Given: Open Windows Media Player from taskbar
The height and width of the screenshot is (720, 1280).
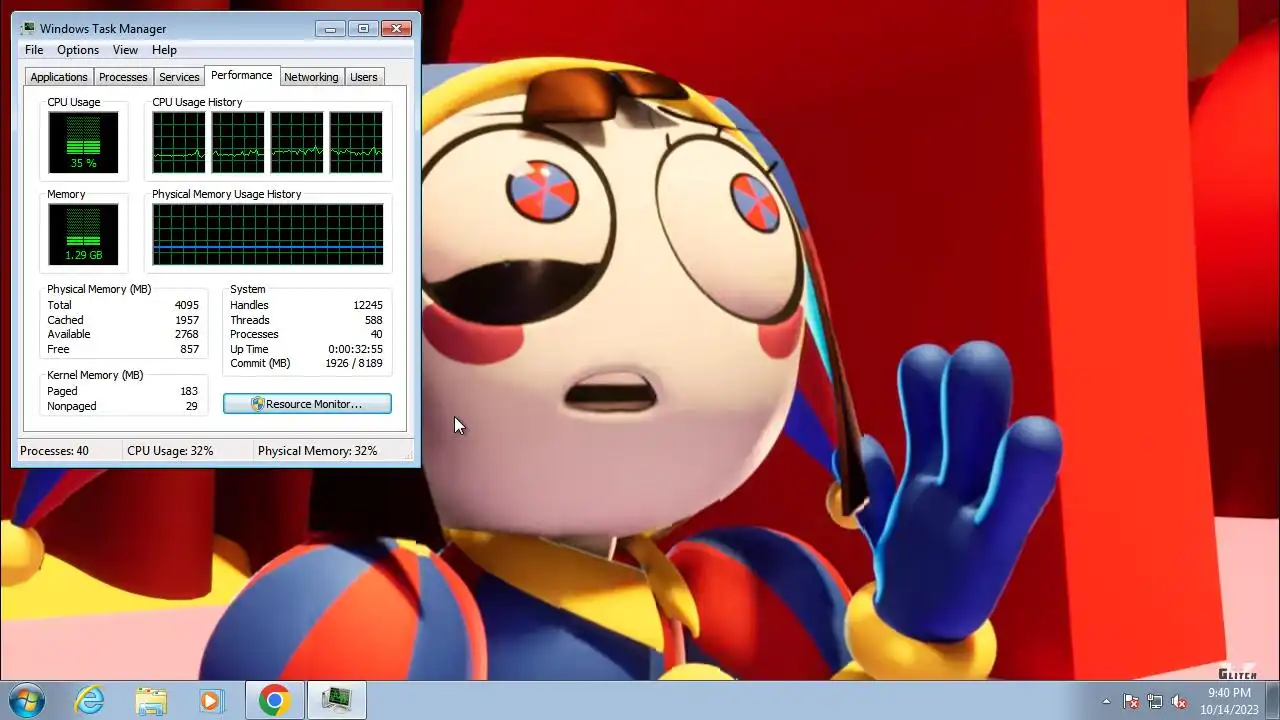Looking at the screenshot, I should tap(211, 700).
